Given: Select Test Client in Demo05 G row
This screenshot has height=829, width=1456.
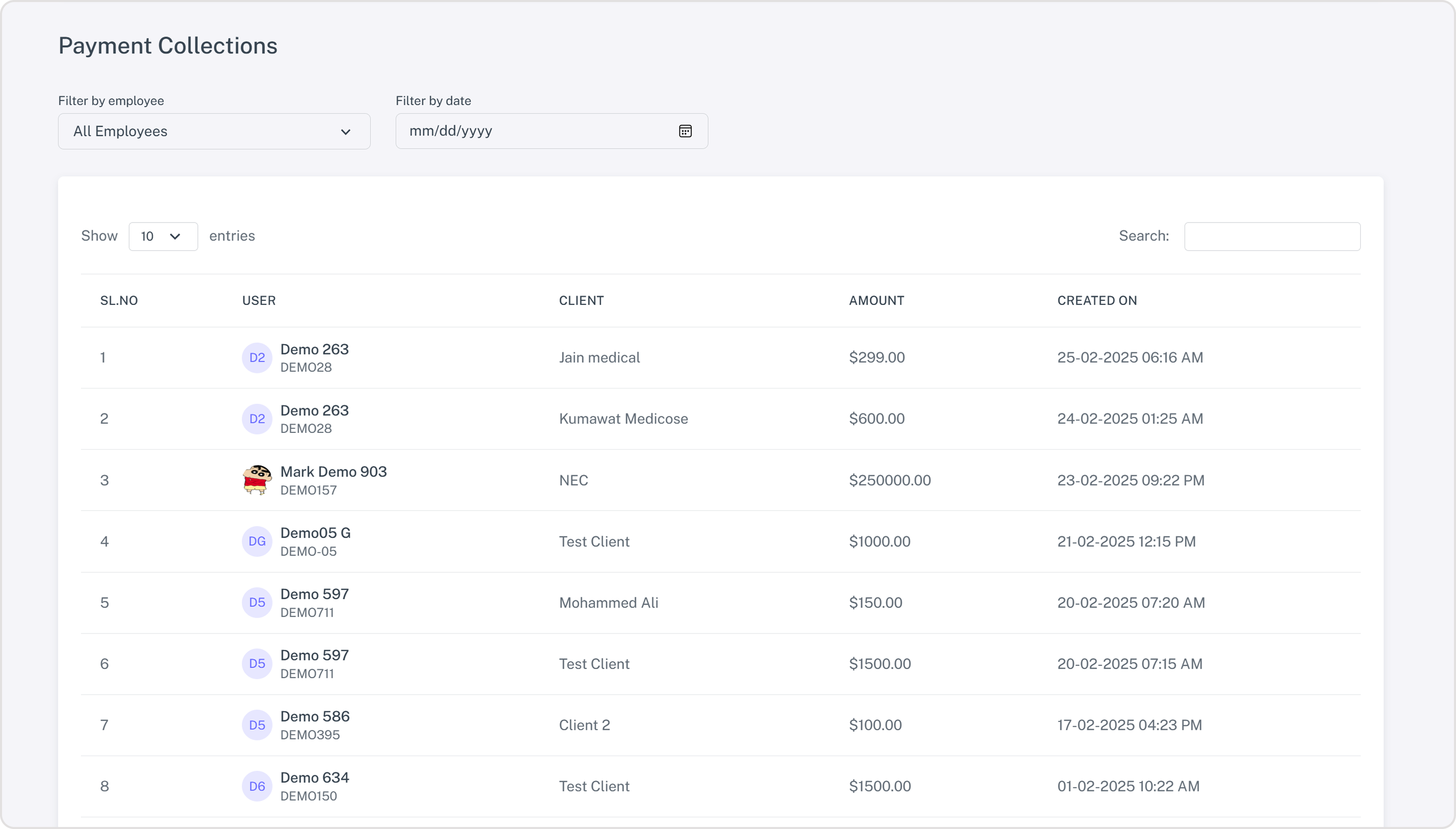Looking at the screenshot, I should [x=594, y=541].
